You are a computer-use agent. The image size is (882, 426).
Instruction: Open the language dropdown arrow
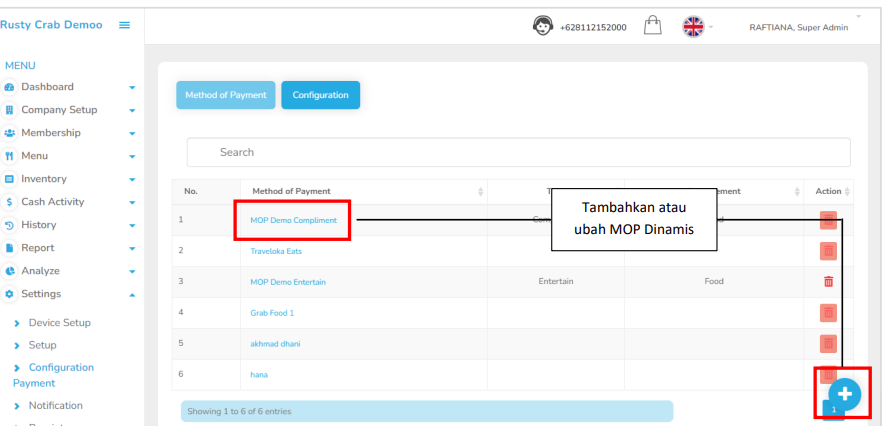[713, 27]
